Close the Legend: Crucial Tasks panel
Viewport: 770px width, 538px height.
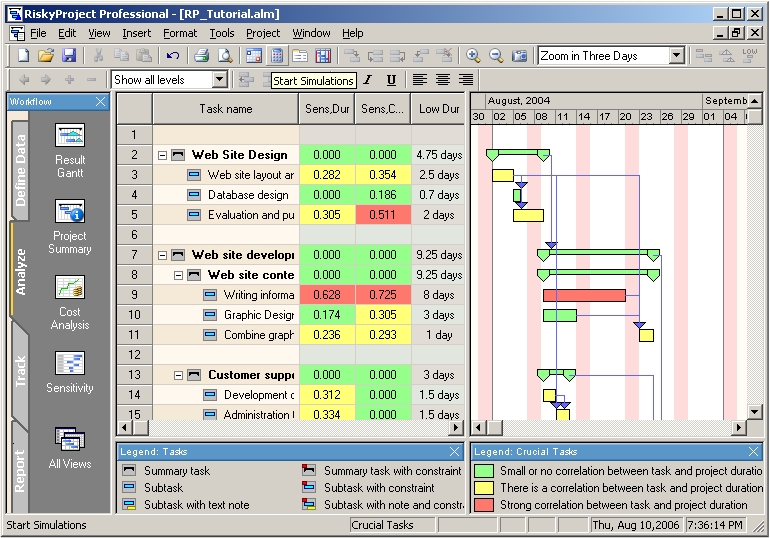[754, 452]
